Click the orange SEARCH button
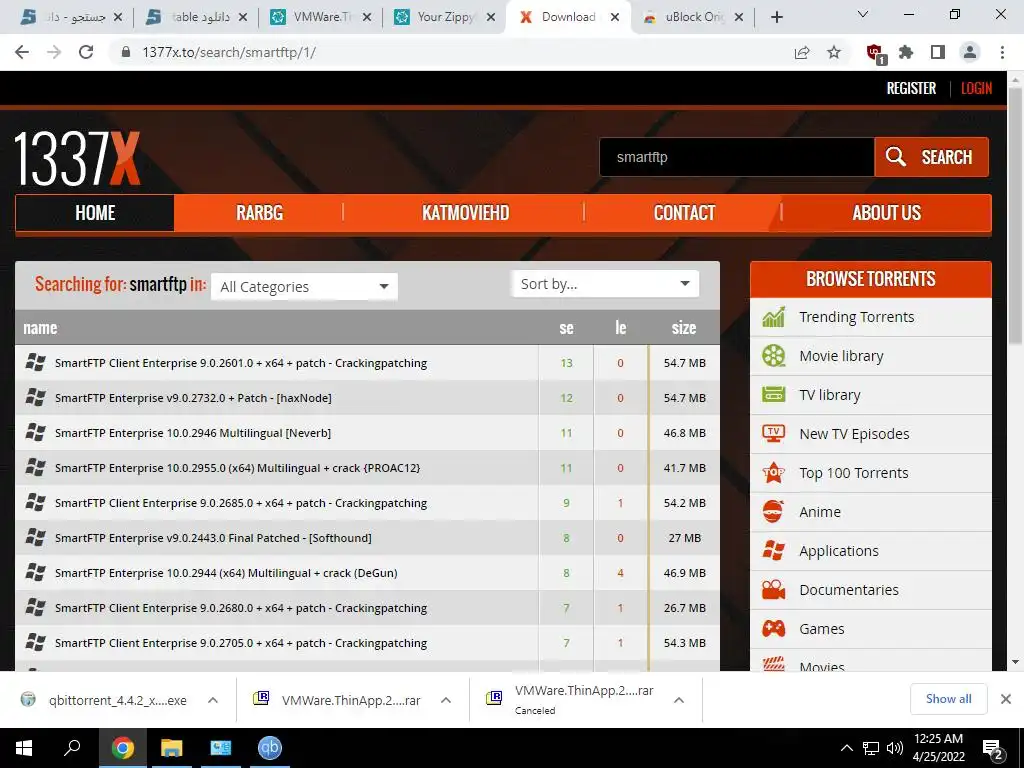Image resolution: width=1024 pixels, height=768 pixels. click(x=931, y=157)
